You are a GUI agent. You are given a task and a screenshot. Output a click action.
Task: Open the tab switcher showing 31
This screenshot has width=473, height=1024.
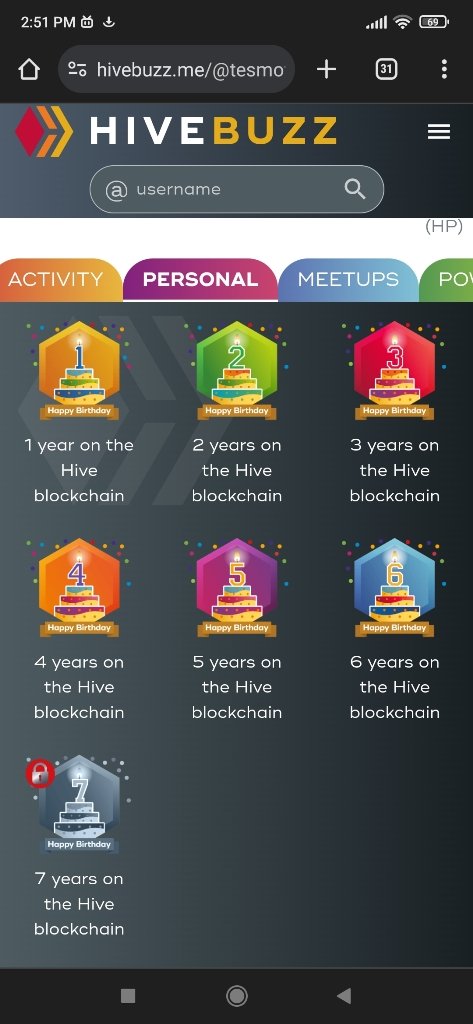[x=386, y=69]
